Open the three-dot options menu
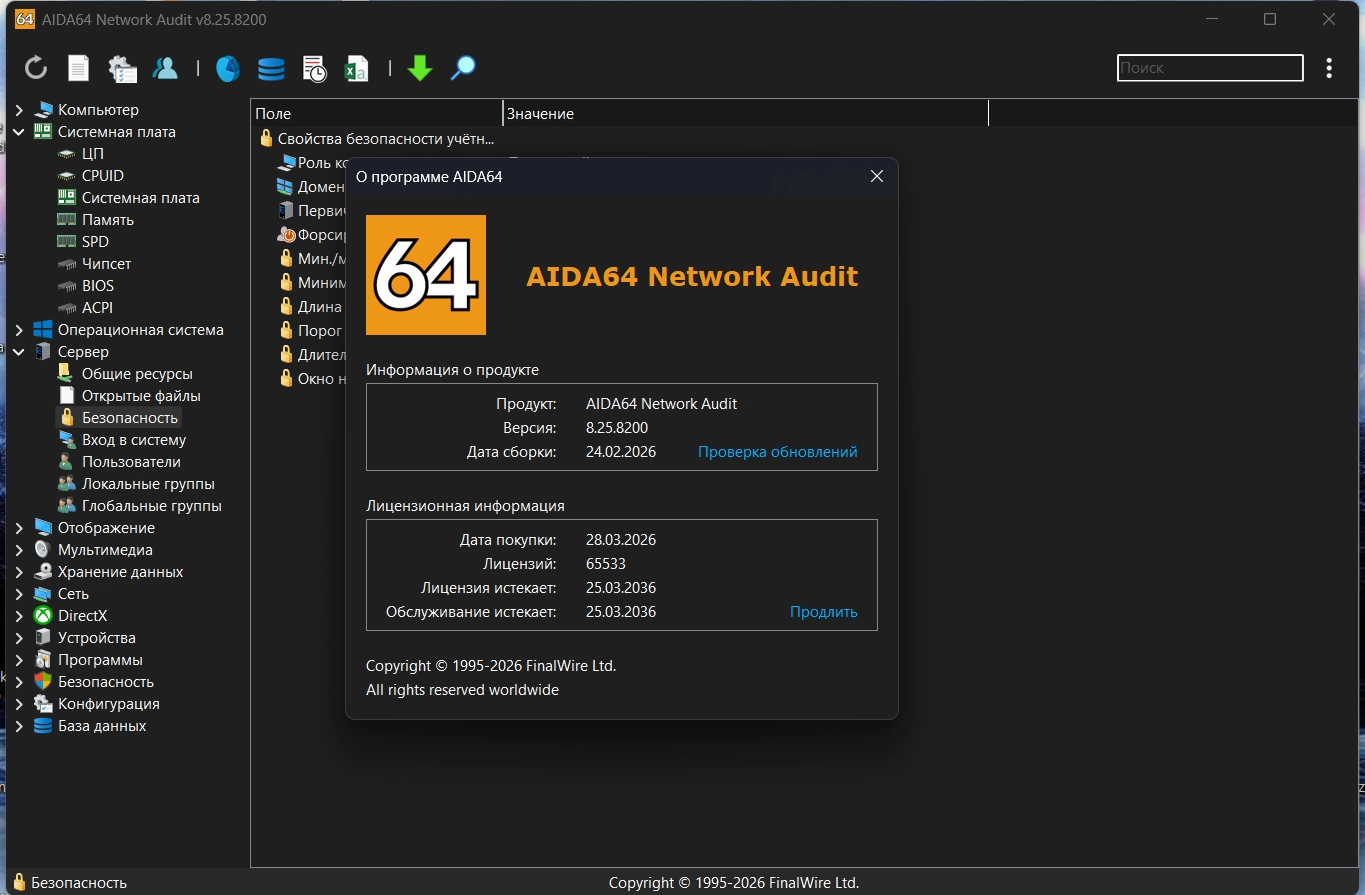This screenshot has width=1365, height=895. 1329,68
